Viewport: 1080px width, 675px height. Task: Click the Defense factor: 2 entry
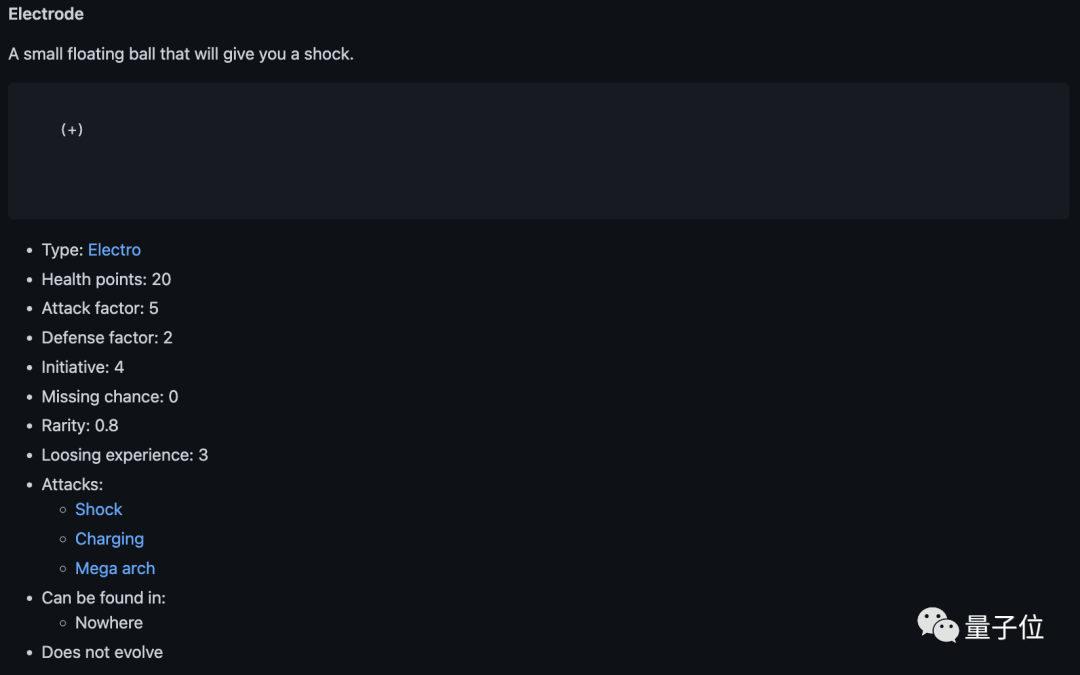107,338
